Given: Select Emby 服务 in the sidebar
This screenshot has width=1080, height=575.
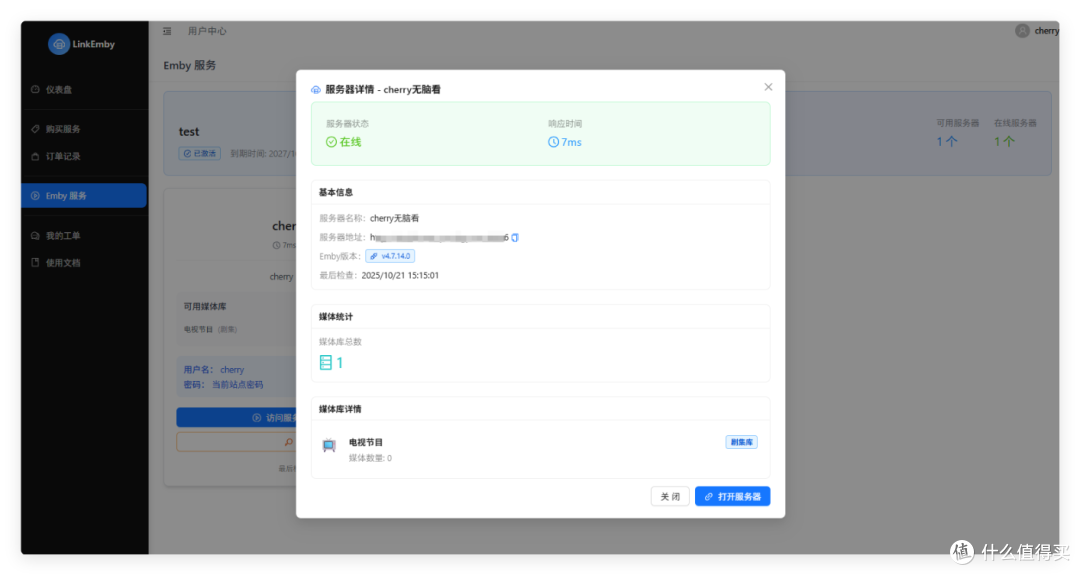Looking at the screenshot, I should point(84,196).
